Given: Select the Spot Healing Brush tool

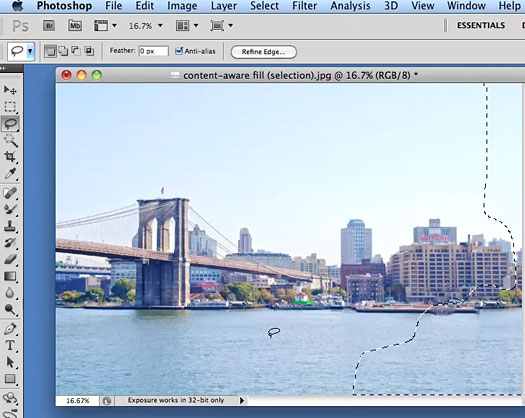Looking at the screenshot, I should (x=10, y=193).
